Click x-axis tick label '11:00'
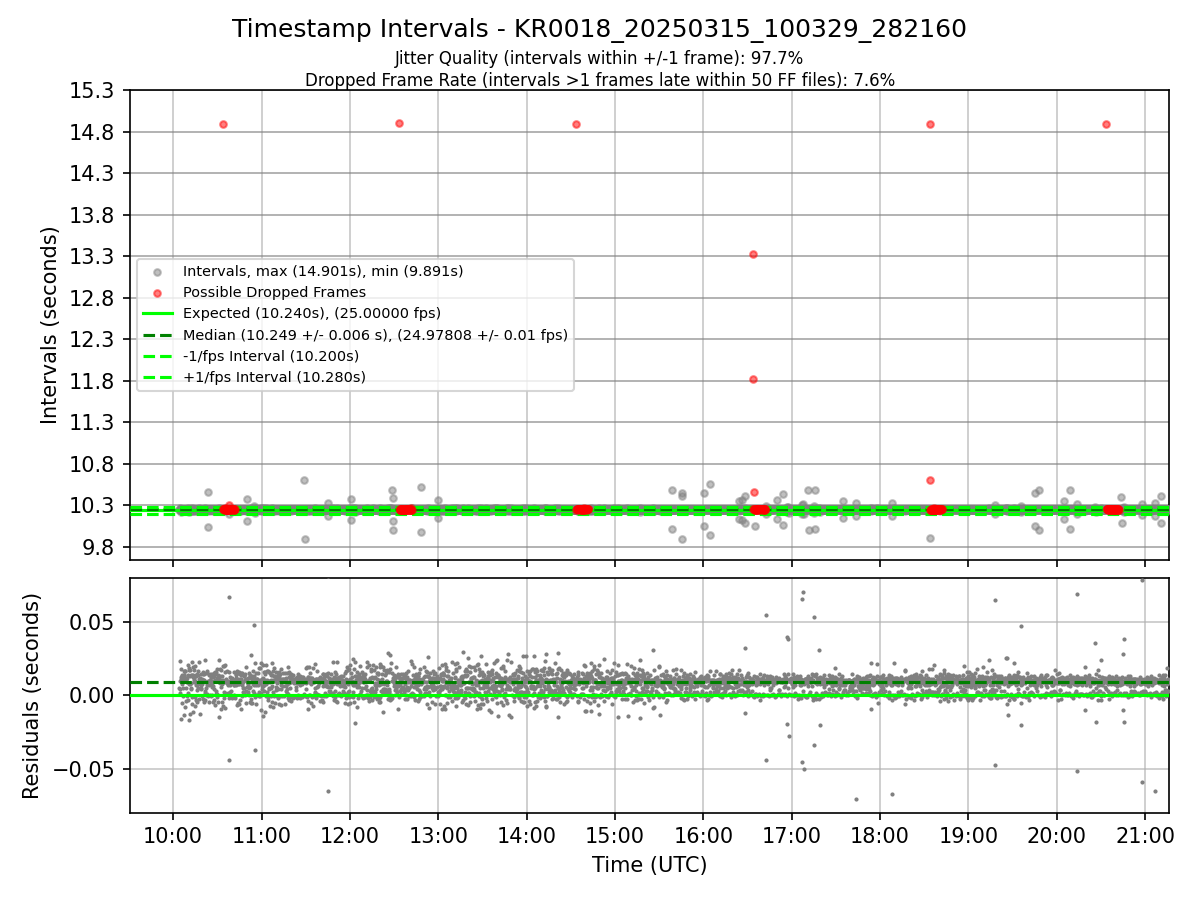The image size is (1200, 900). pos(262,835)
